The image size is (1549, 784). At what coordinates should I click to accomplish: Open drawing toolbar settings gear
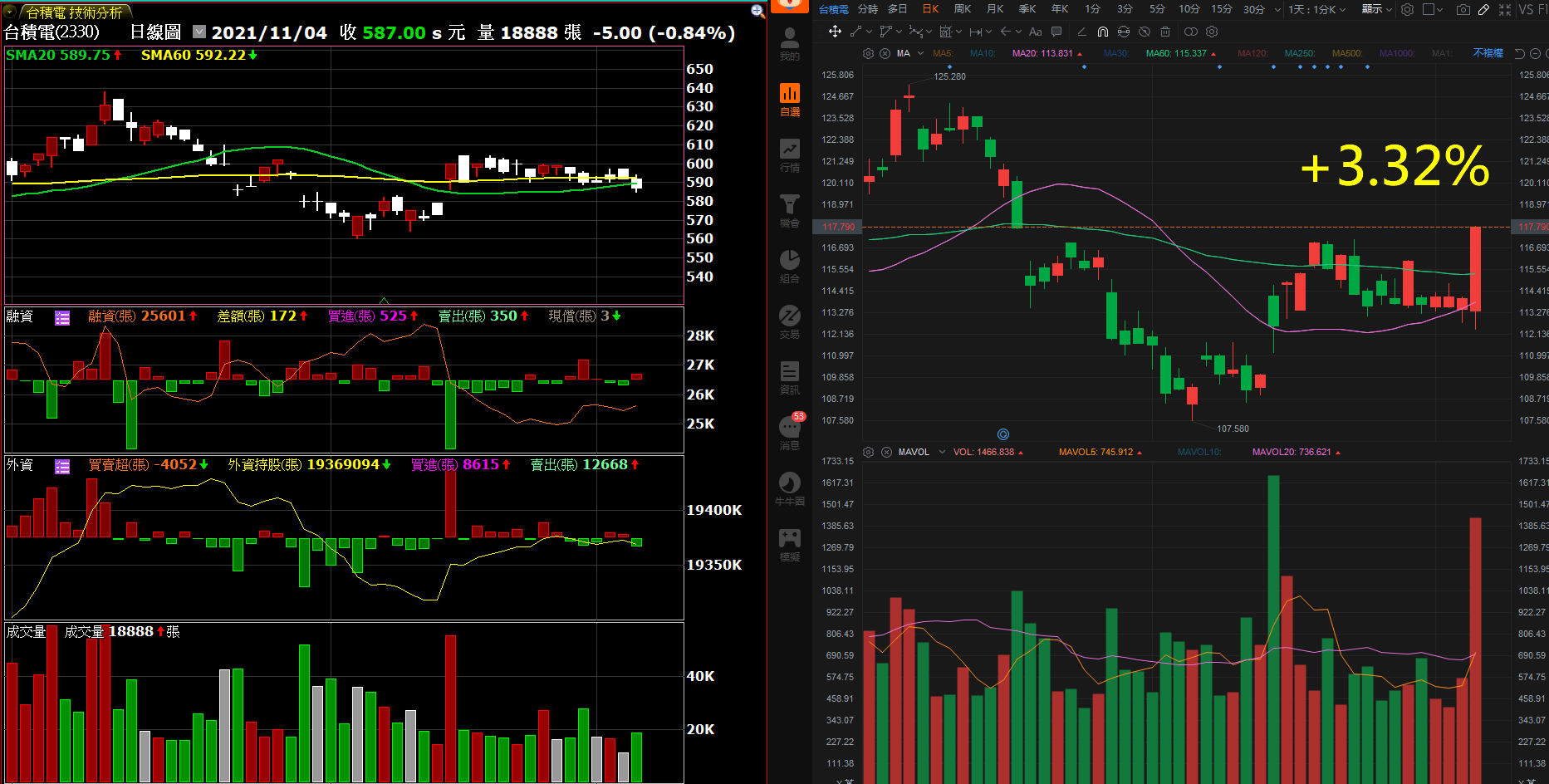(x=1212, y=32)
